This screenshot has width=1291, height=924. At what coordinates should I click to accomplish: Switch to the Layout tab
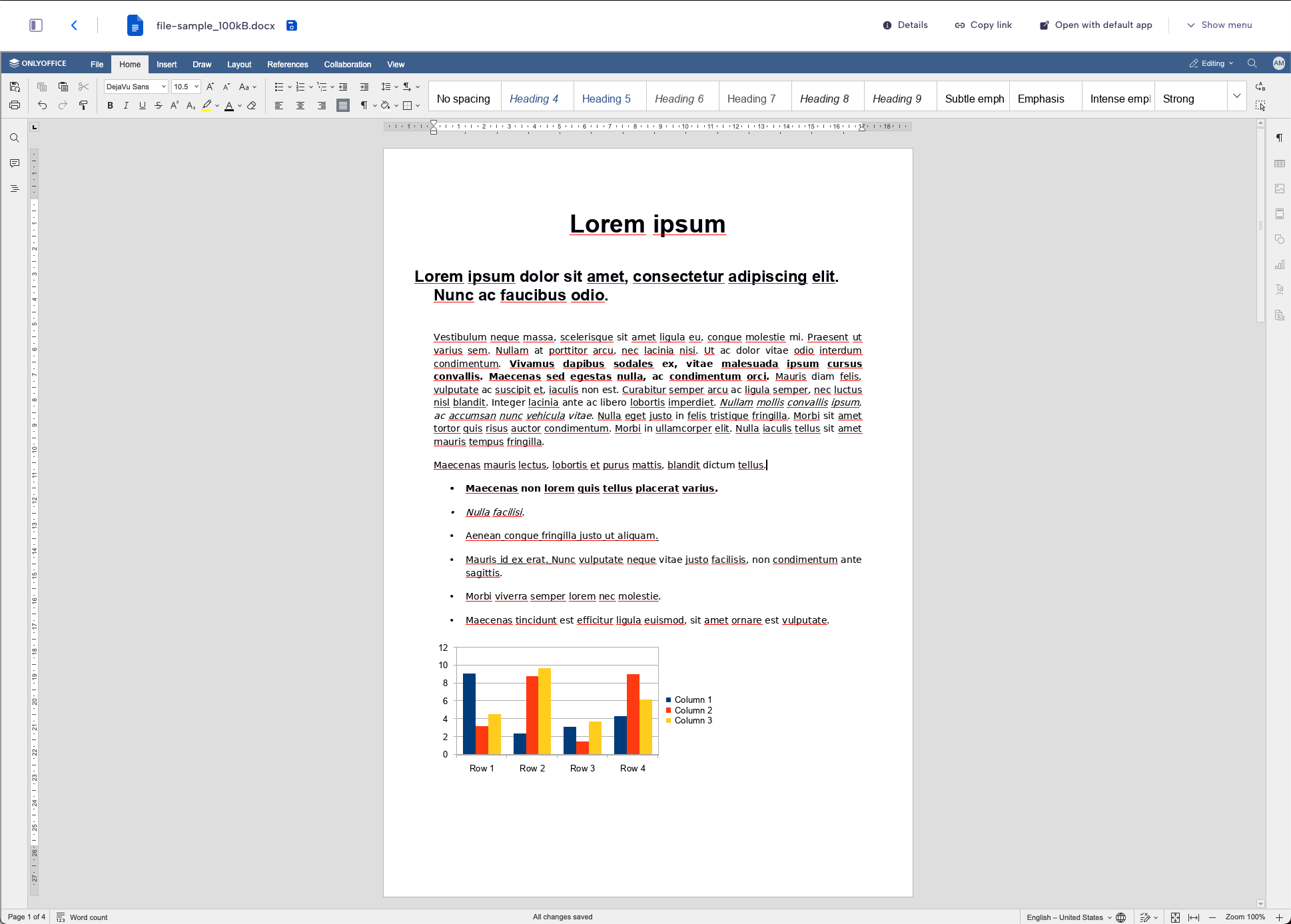pyautogui.click(x=239, y=65)
